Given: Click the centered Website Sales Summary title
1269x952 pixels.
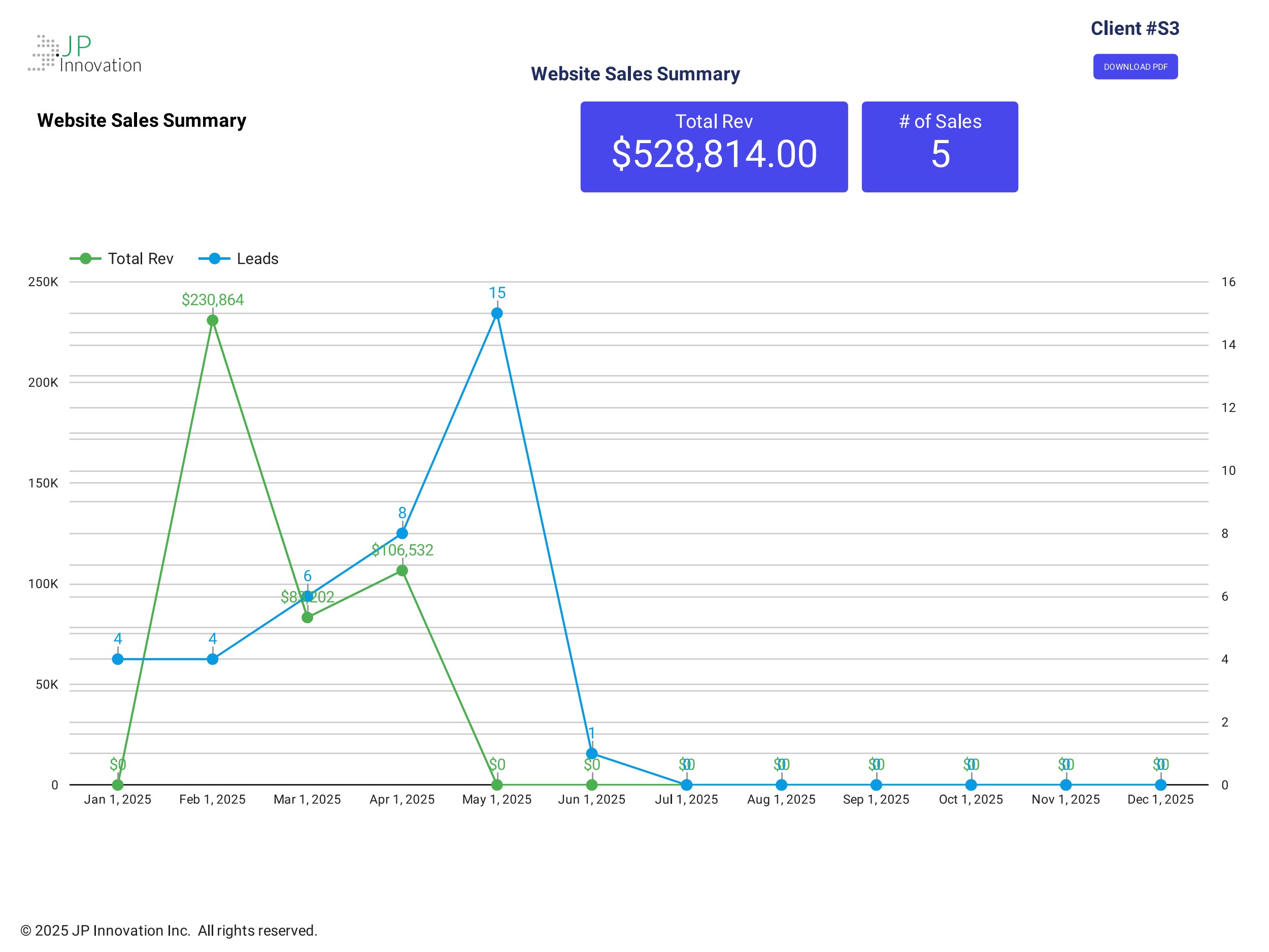Looking at the screenshot, I should coord(635,74).
